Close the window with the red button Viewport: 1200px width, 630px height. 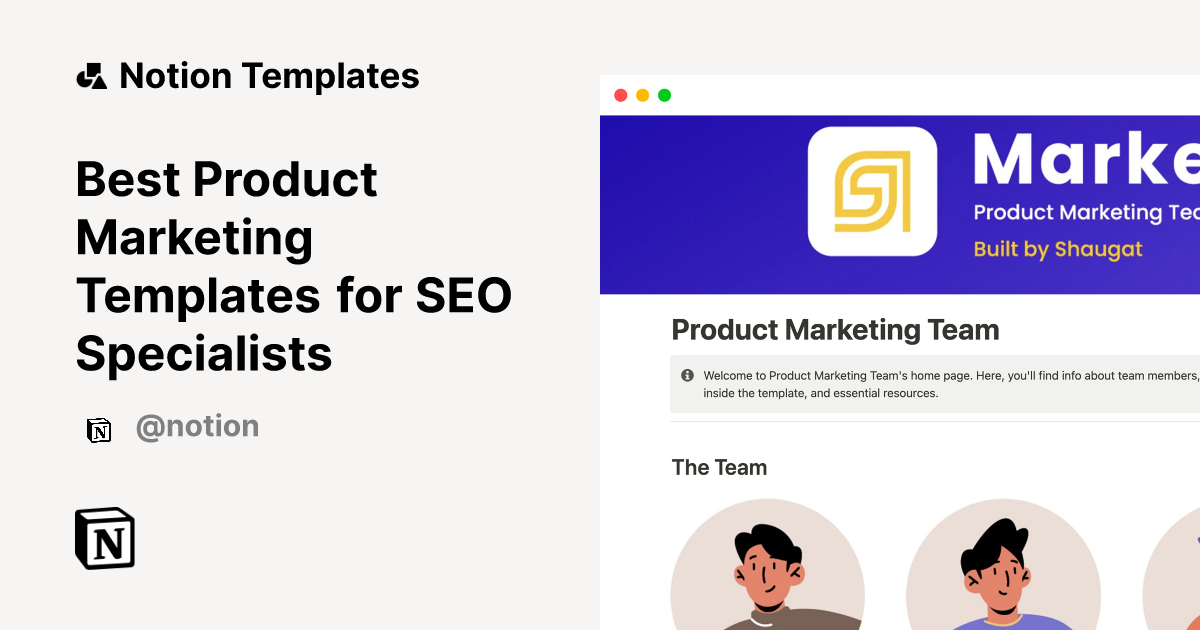pos(620,96)
